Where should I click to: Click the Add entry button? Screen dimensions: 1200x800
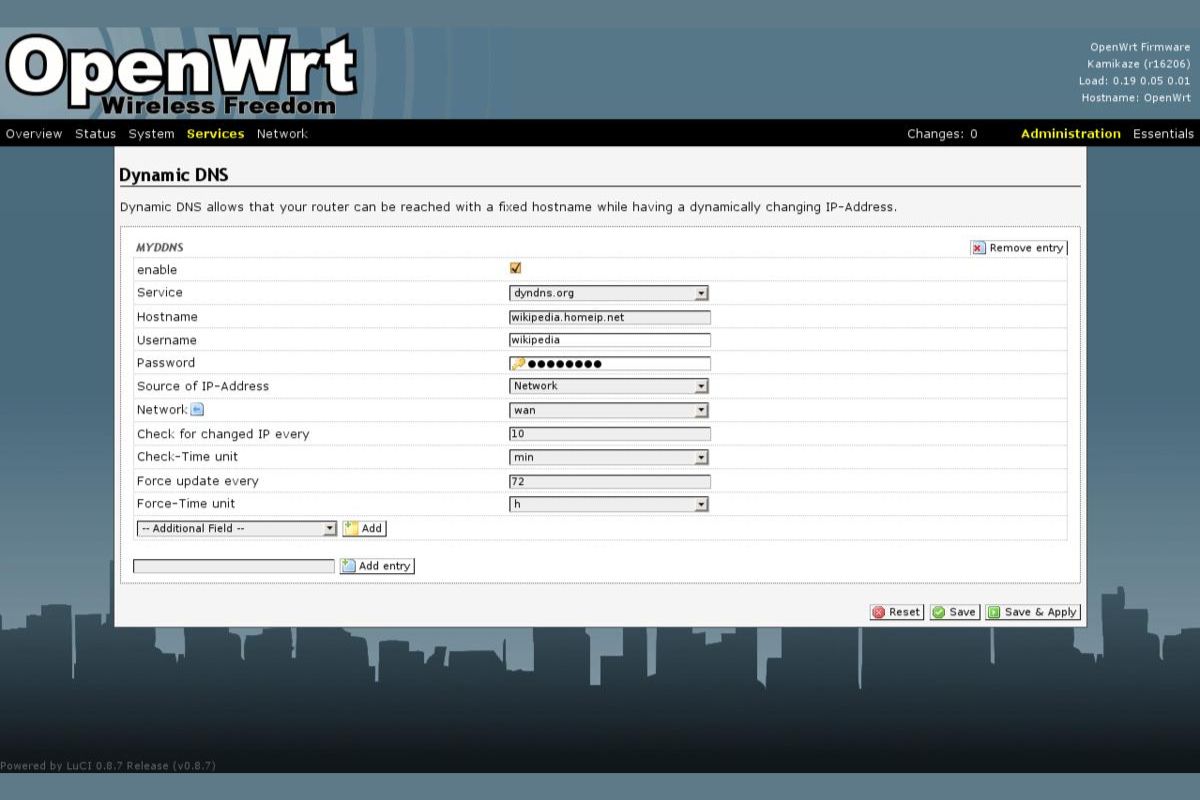(x=377, y=566)
